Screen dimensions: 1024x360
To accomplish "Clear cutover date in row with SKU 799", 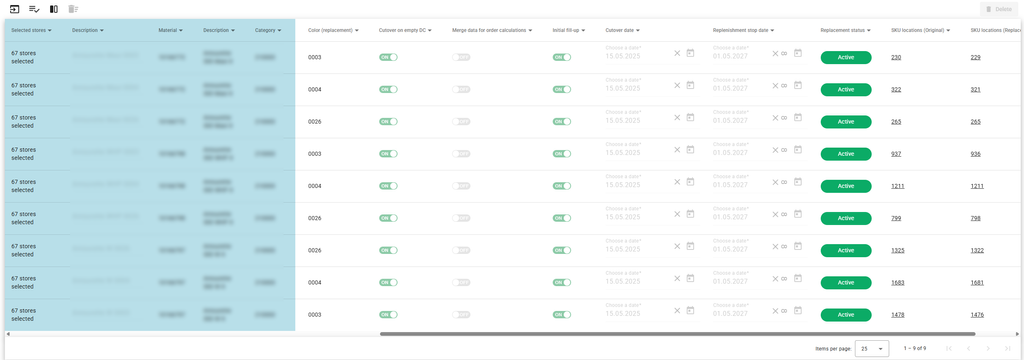I will pos(677,214).
